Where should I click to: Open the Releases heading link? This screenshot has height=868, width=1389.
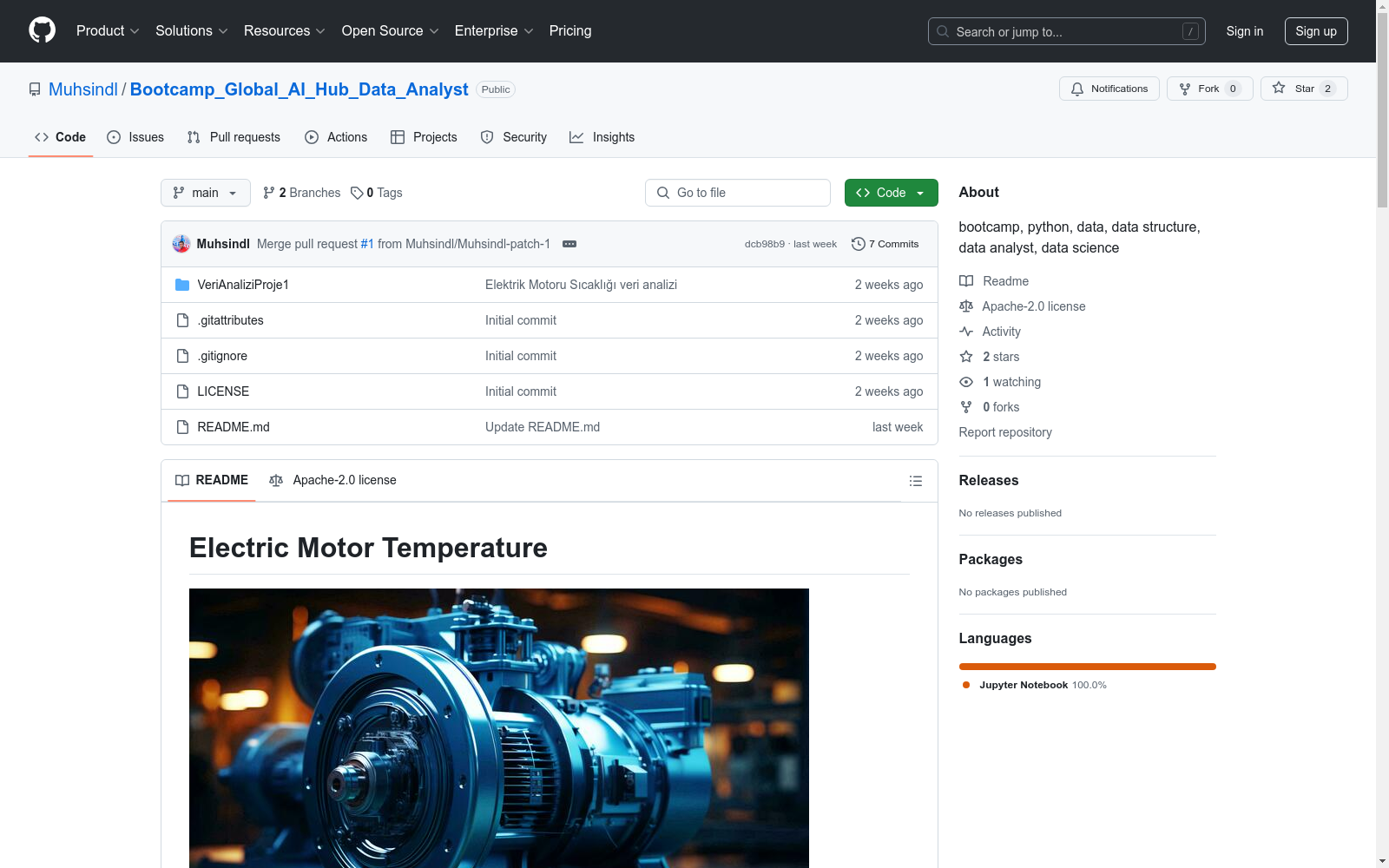[x=989, y=480]
